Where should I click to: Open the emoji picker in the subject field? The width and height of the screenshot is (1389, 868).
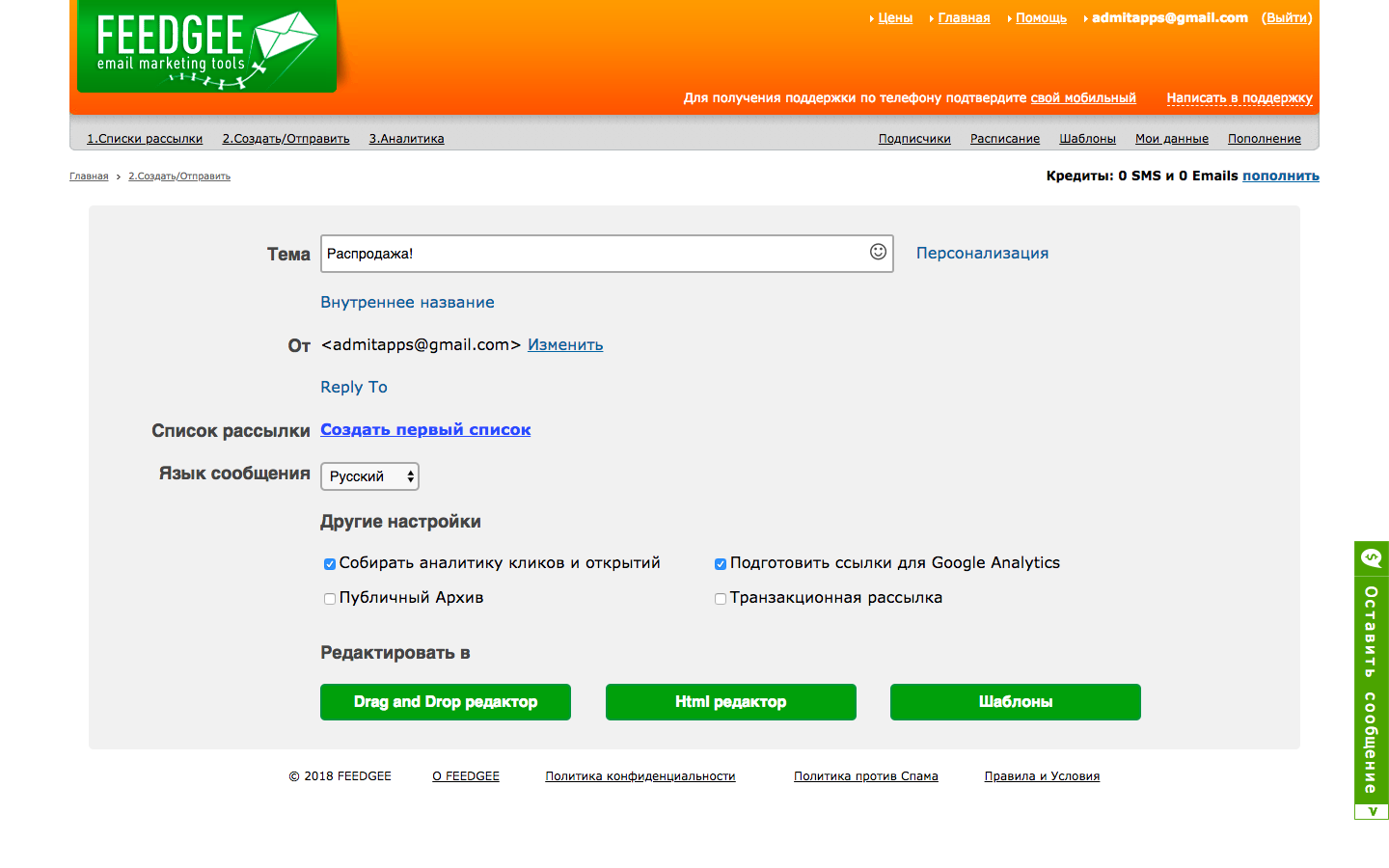click(x=878, y=253)
